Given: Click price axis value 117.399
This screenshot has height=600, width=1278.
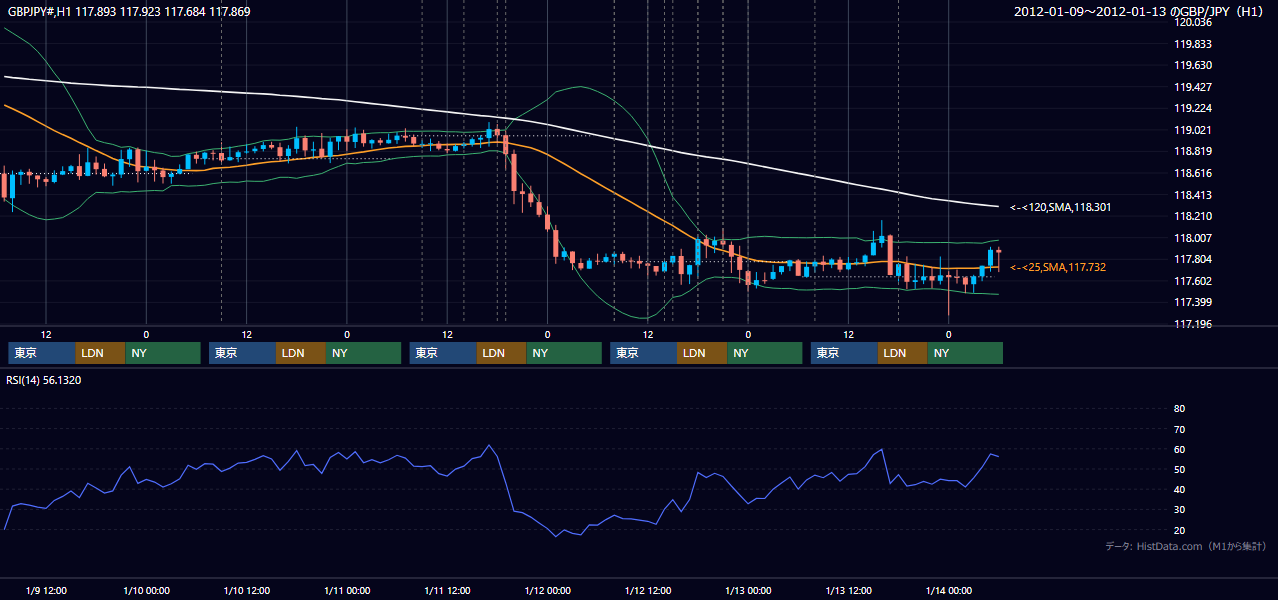Looking at the screenshot, I should click(1192, 302).
